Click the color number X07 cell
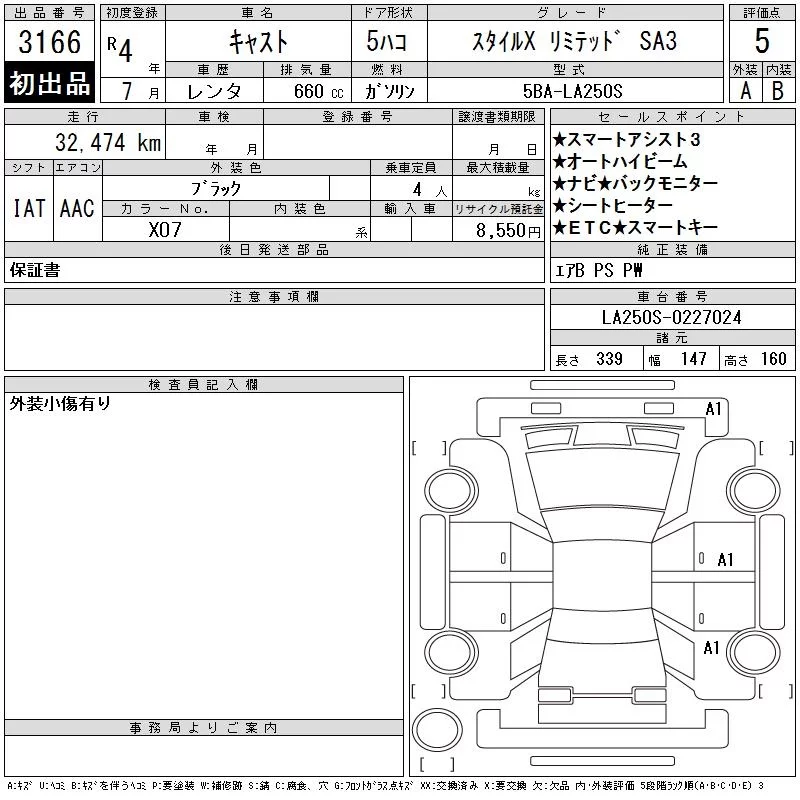The width and height of the screenshot is (800, 800). click(166, 230)
